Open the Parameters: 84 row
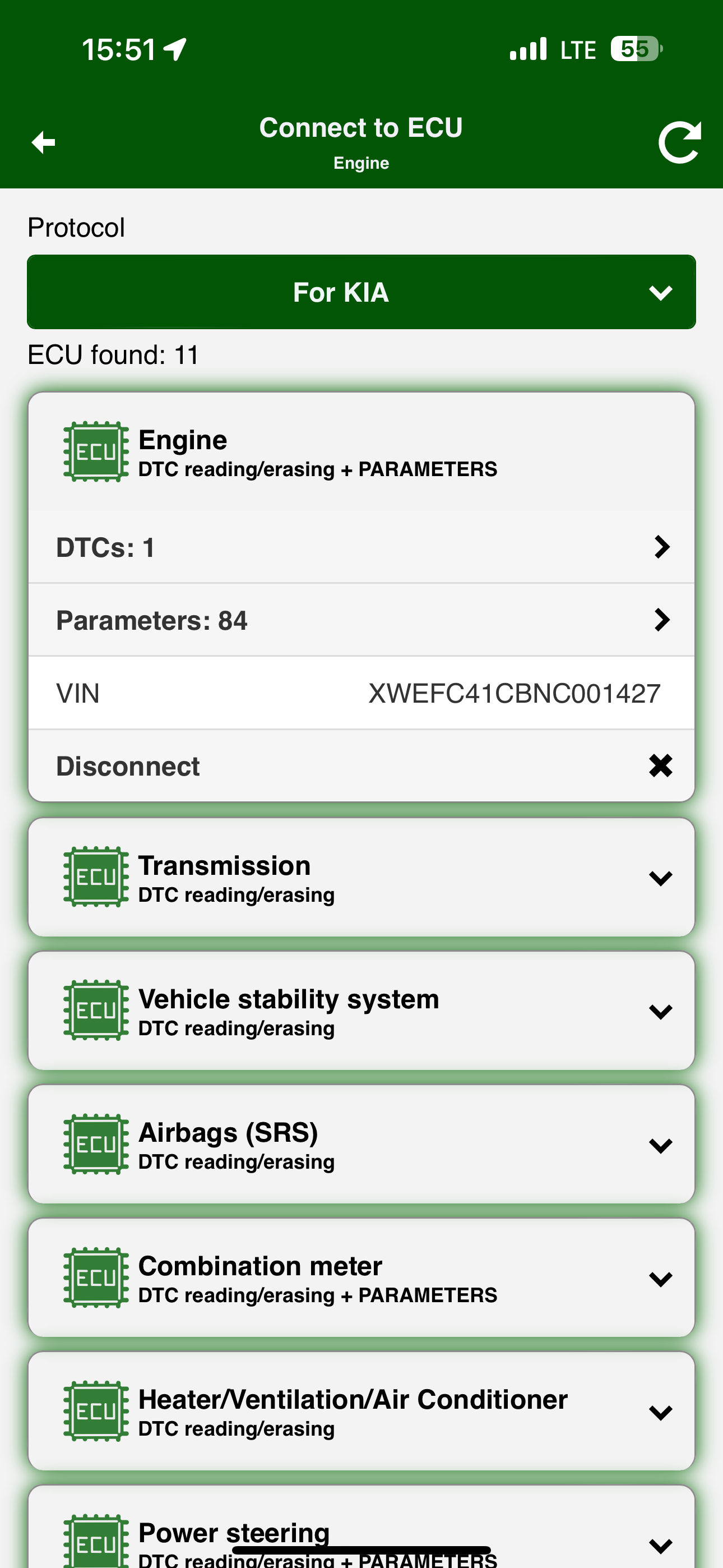723x1568 pixels. tap(361, 620)
